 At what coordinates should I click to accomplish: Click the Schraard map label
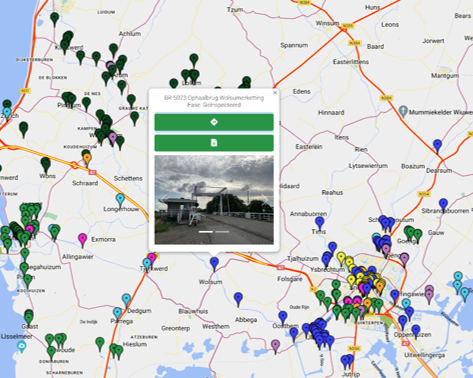85,183
